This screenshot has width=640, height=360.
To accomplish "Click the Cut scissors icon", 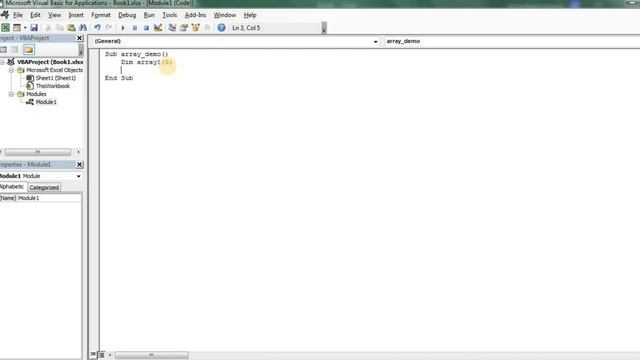I will point(48,28).
